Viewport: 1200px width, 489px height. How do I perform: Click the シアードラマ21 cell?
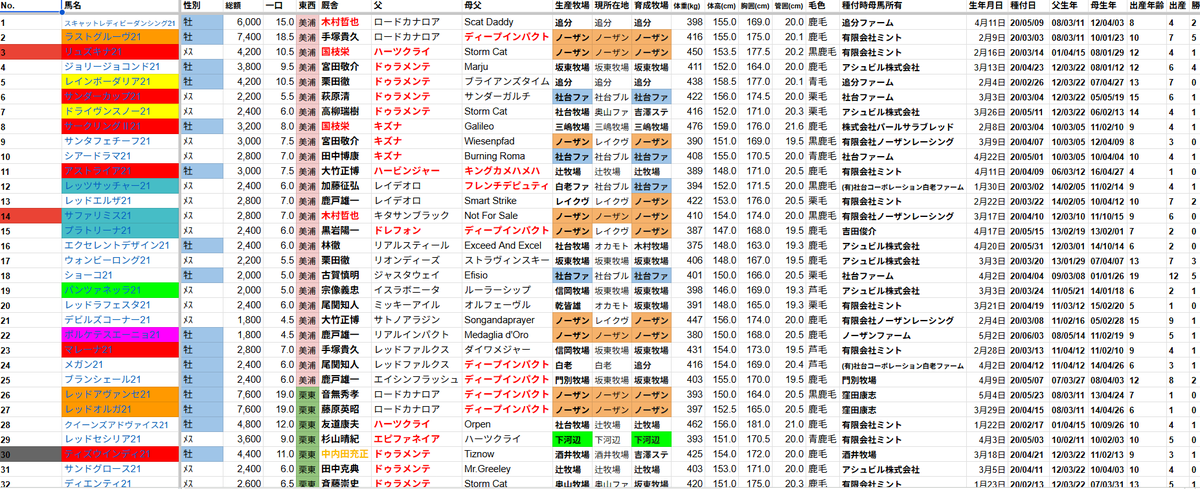click(121, 157)
